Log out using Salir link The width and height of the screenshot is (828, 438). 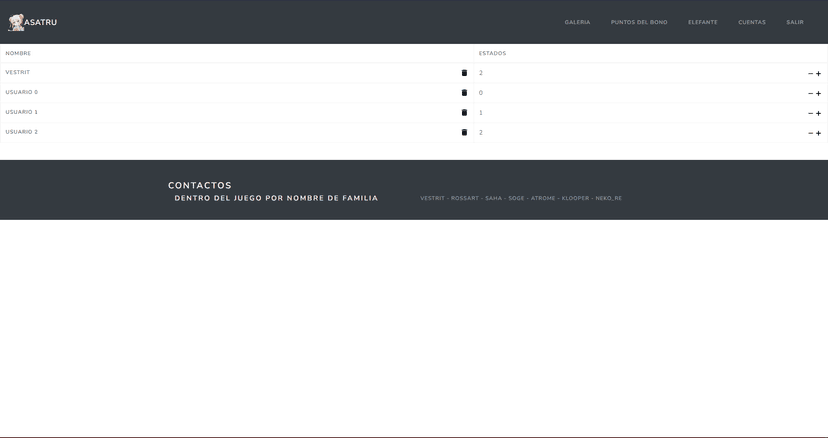tap(794, 22)
